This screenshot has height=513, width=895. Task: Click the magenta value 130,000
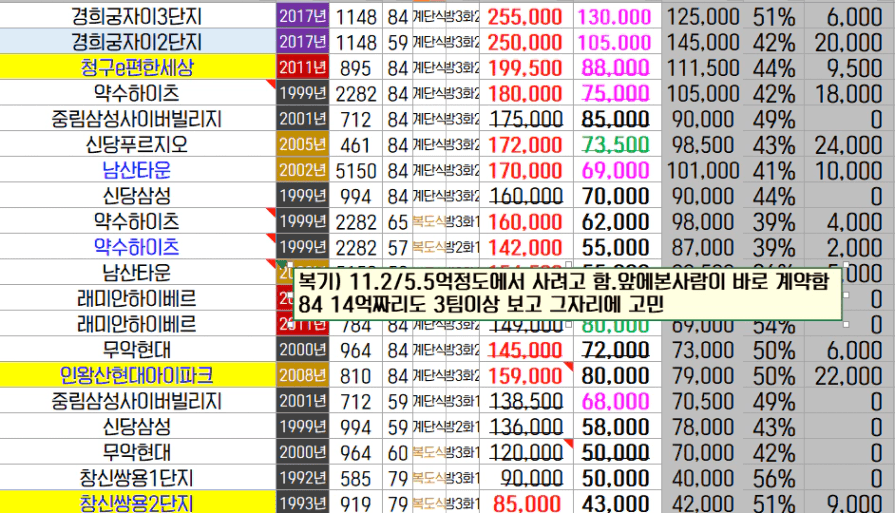615,16
